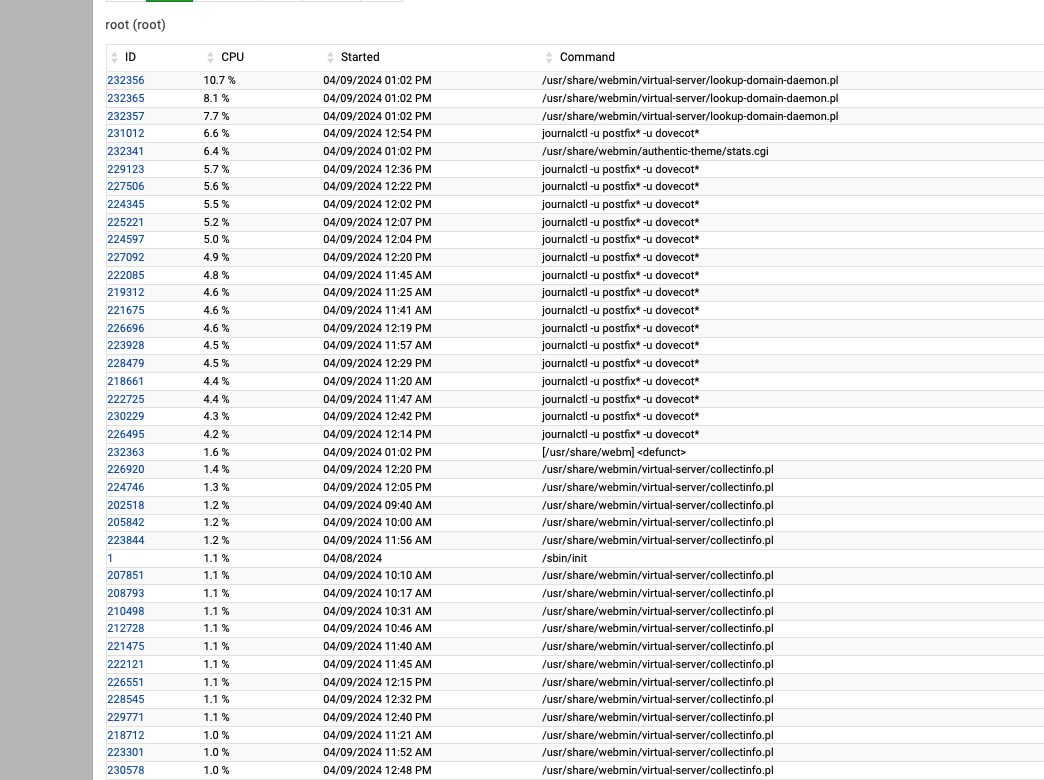This screenshot has width=1044, height=780.
Task: Open process ID 226696
Action: click(x=126, y=328)
